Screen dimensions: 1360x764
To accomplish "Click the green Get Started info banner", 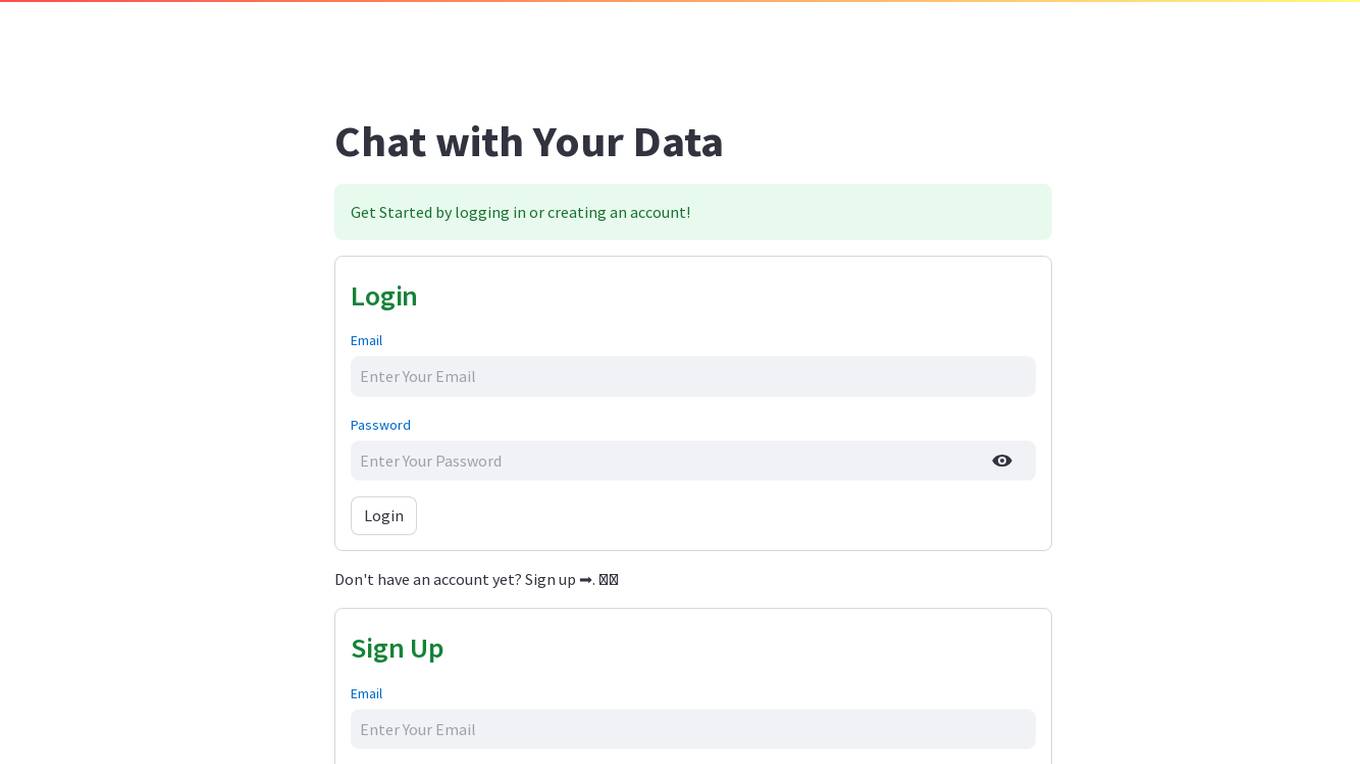I will [693, 212].
